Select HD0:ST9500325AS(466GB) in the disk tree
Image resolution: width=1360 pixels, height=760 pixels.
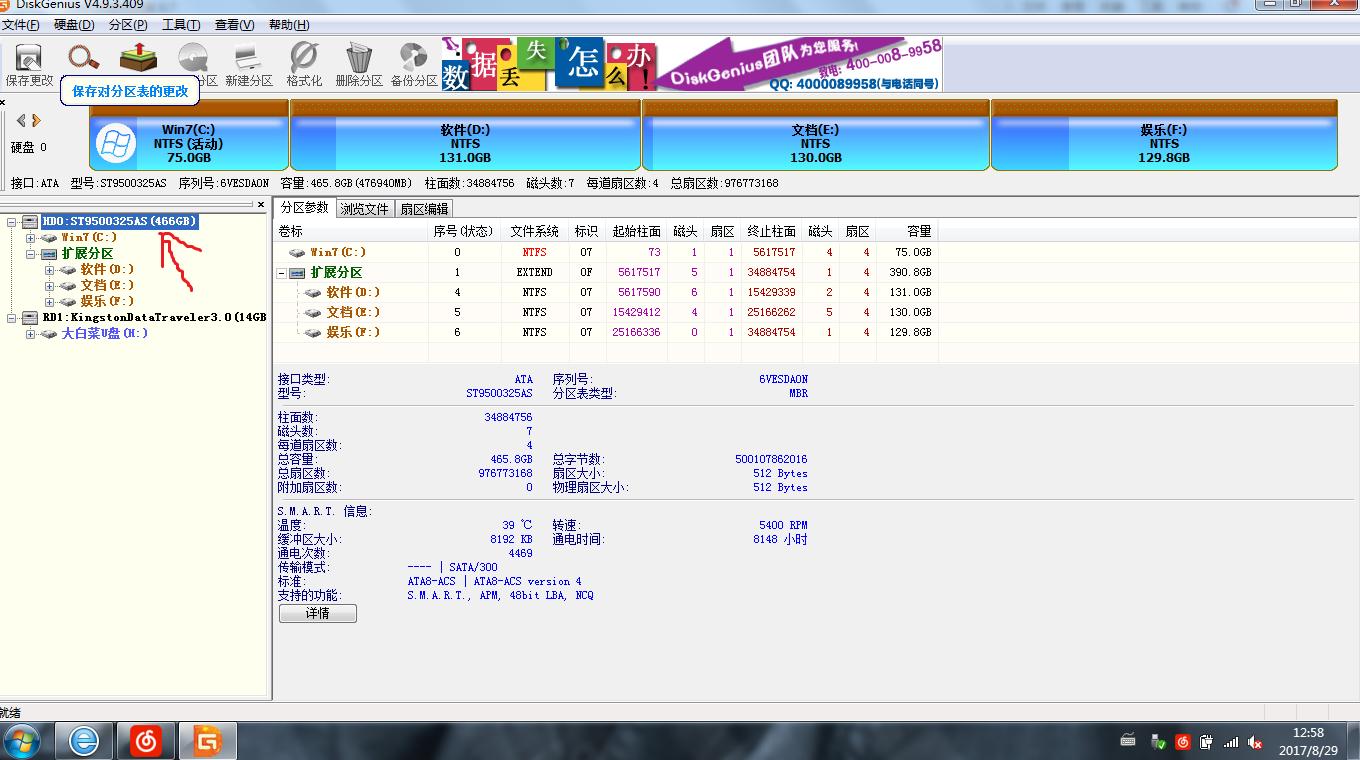(x=120, y=221)
